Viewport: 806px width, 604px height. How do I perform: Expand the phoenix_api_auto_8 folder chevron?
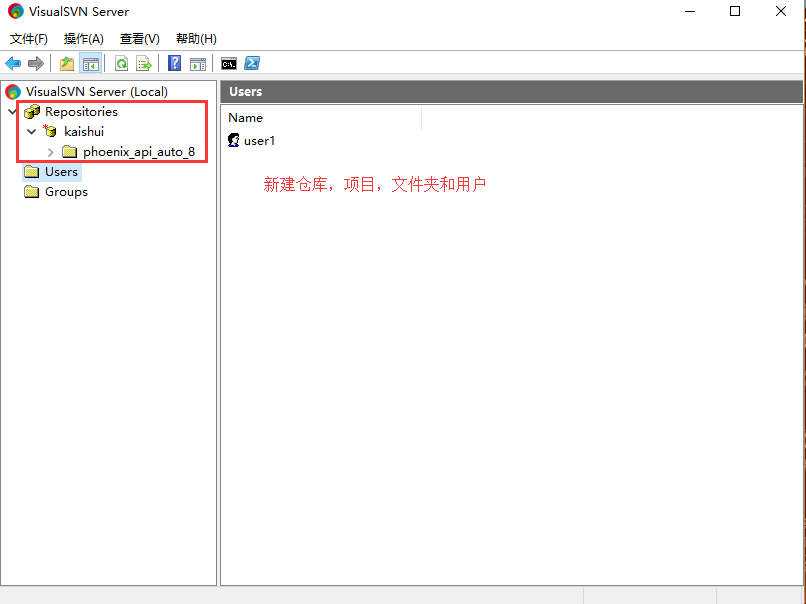point(50,152)
